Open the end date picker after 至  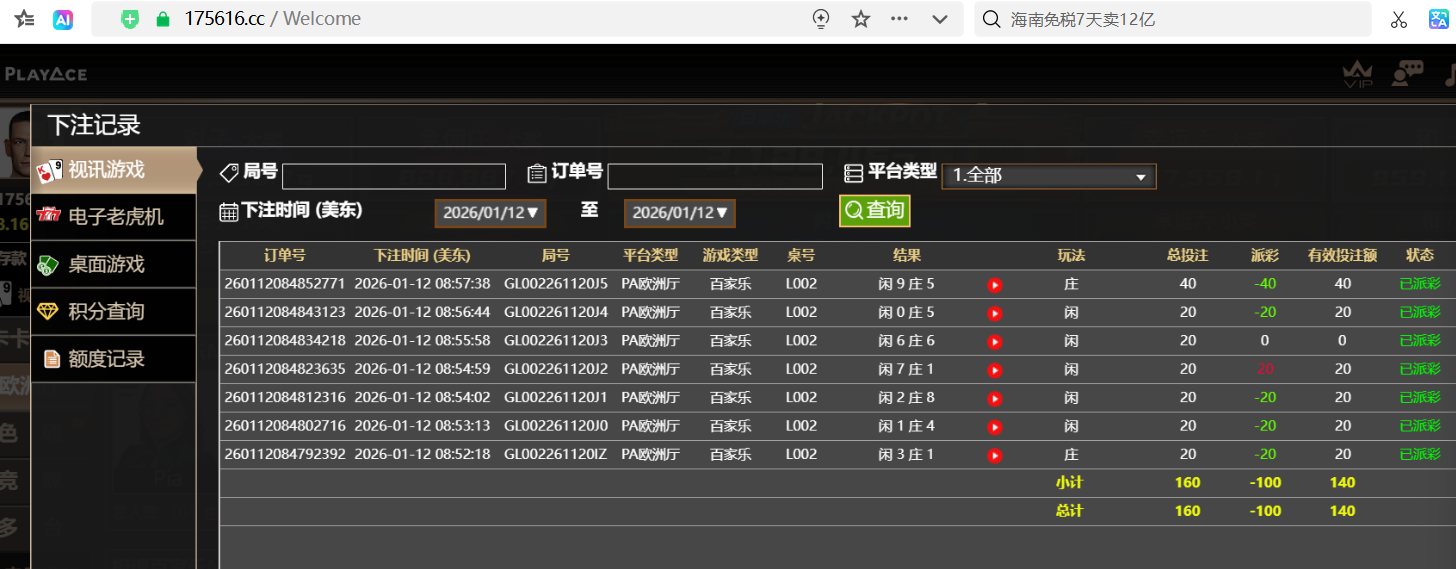pos(679,213)
